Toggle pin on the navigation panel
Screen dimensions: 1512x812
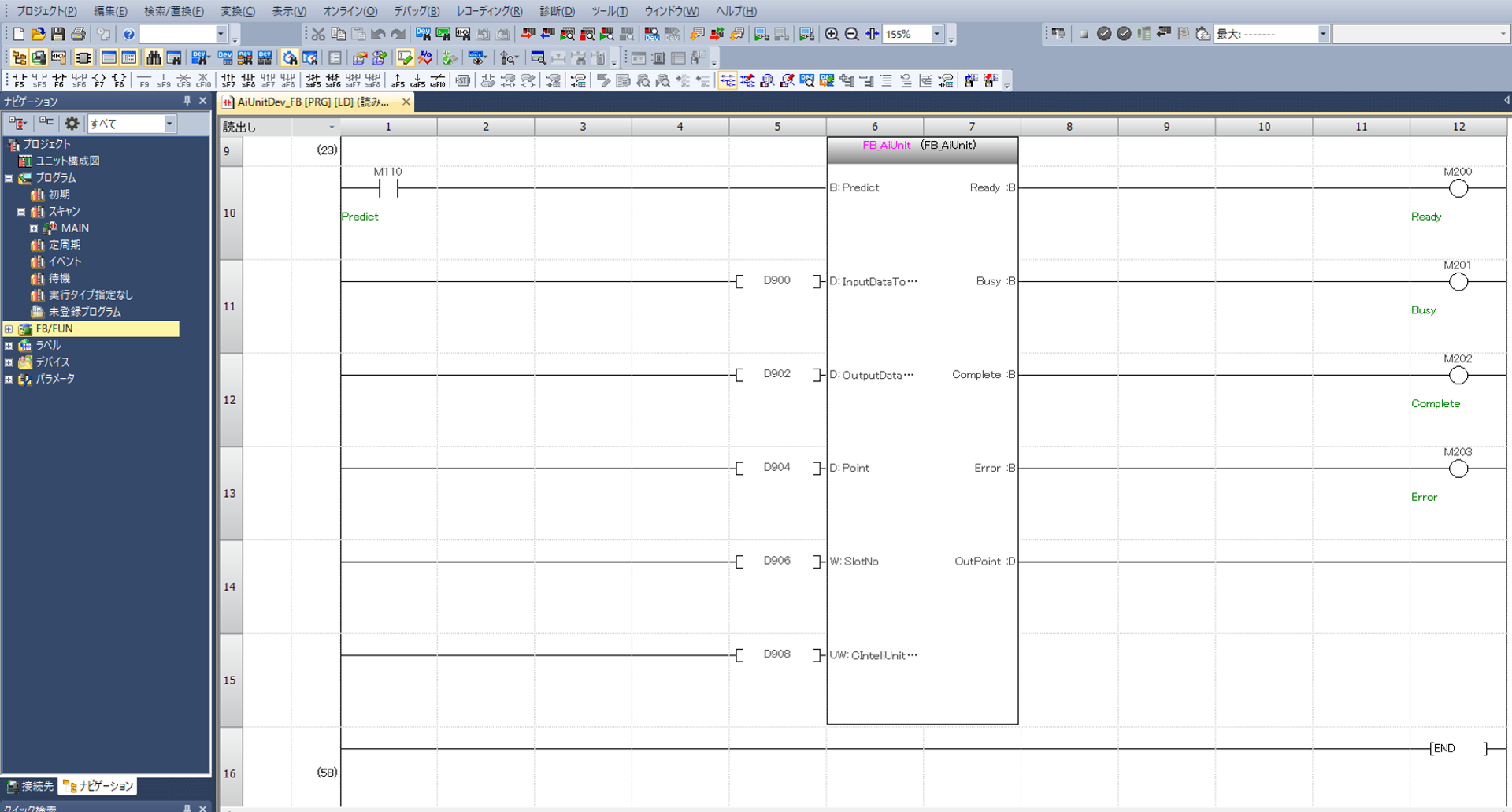coord(187,101)
